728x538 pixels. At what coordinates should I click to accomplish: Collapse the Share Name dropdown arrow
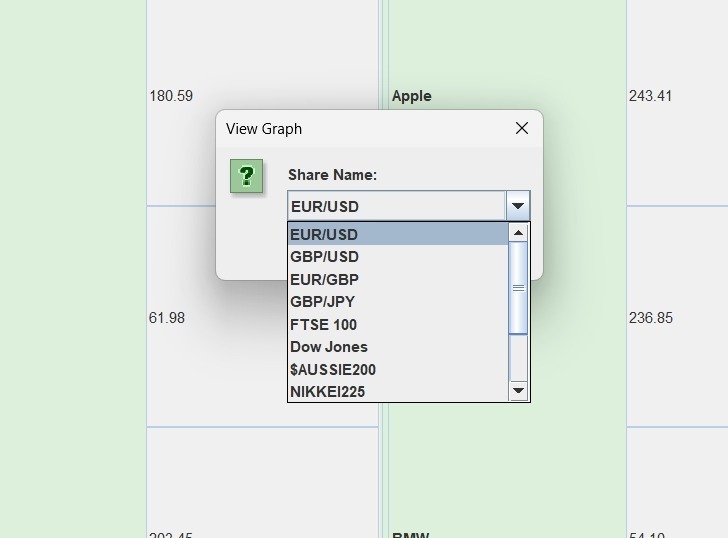coord(518,206)
